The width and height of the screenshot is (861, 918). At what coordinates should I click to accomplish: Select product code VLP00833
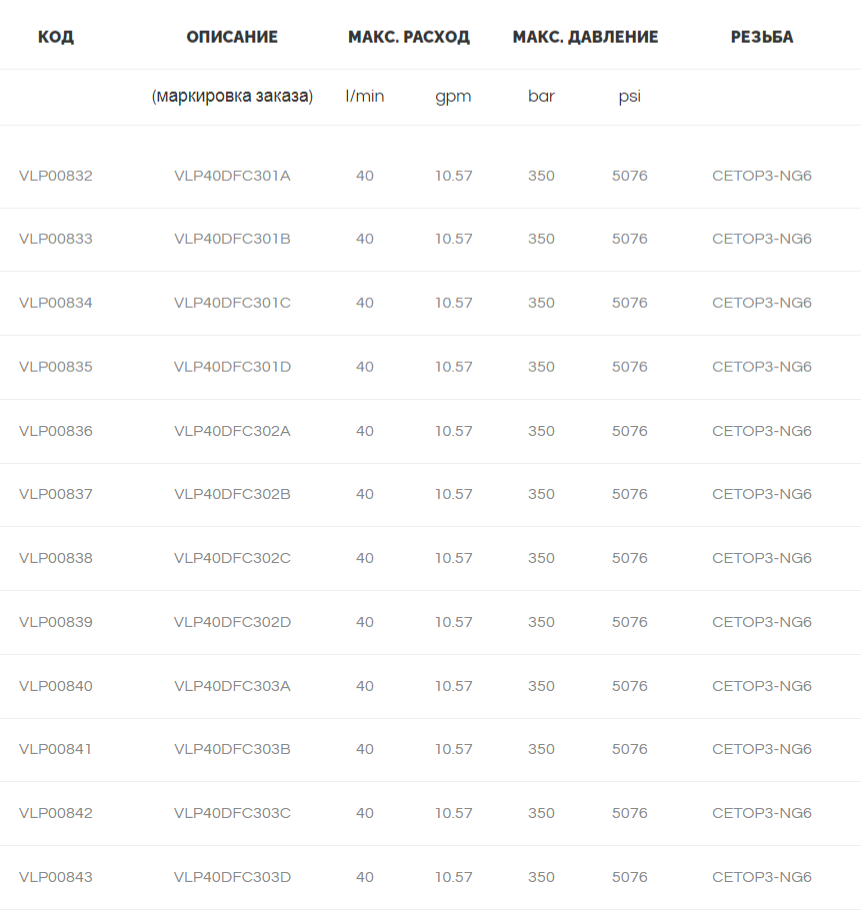coord(56,239)
